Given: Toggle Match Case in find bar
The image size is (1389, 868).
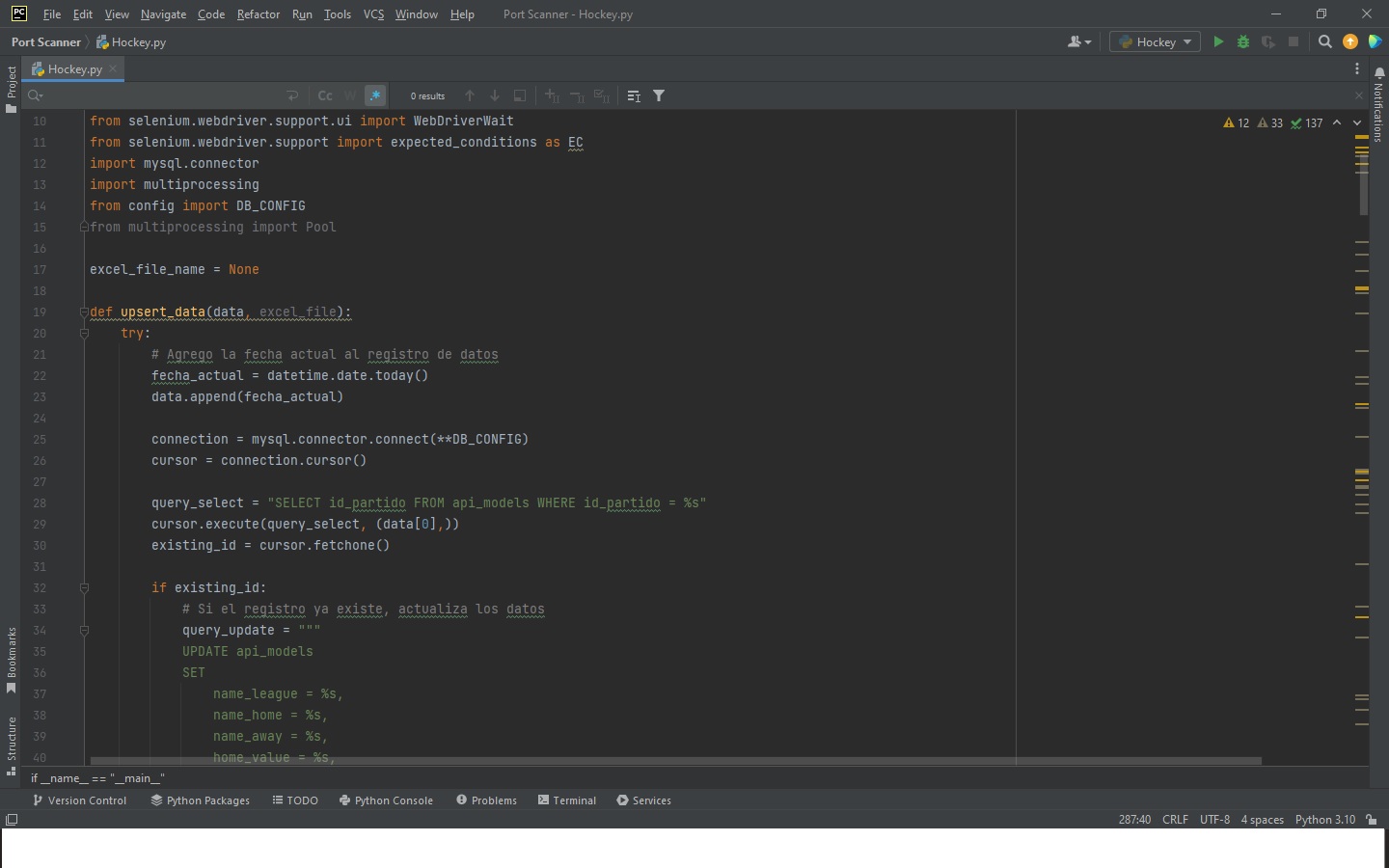Looking at the screenshot, I should click(325, 95).
